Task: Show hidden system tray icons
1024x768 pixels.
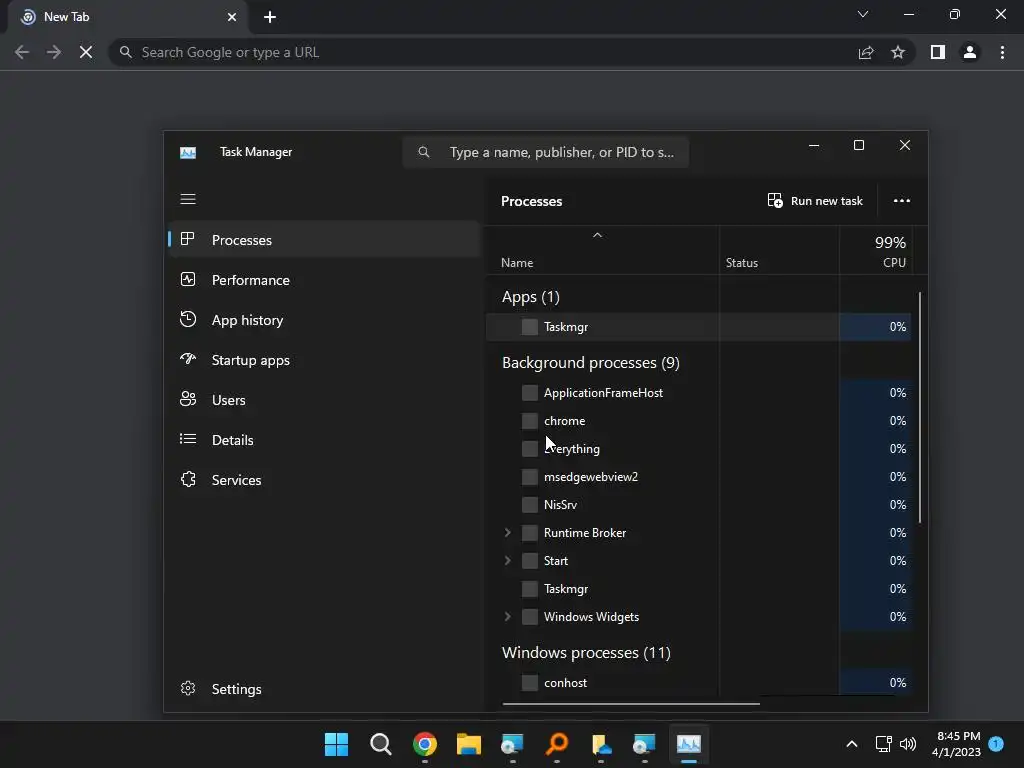Action: click(852, 744)
